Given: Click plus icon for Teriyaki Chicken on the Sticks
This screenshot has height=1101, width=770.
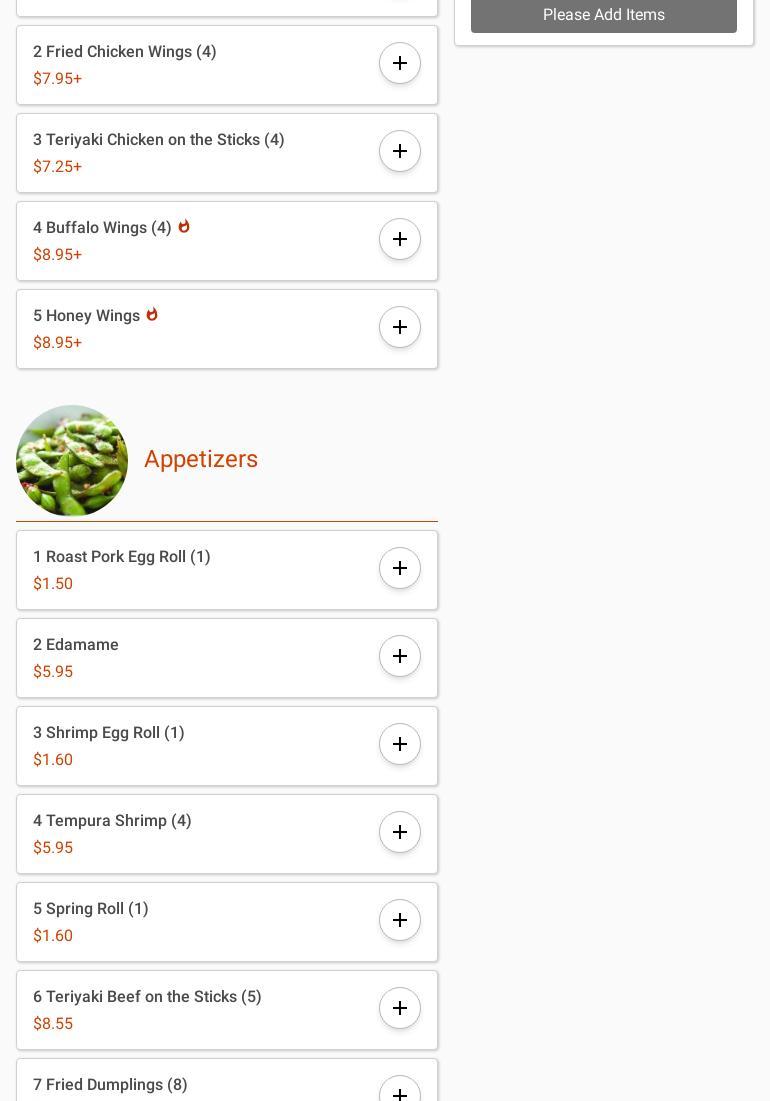Looking at the screenshot, I should (x=400, y=151).
